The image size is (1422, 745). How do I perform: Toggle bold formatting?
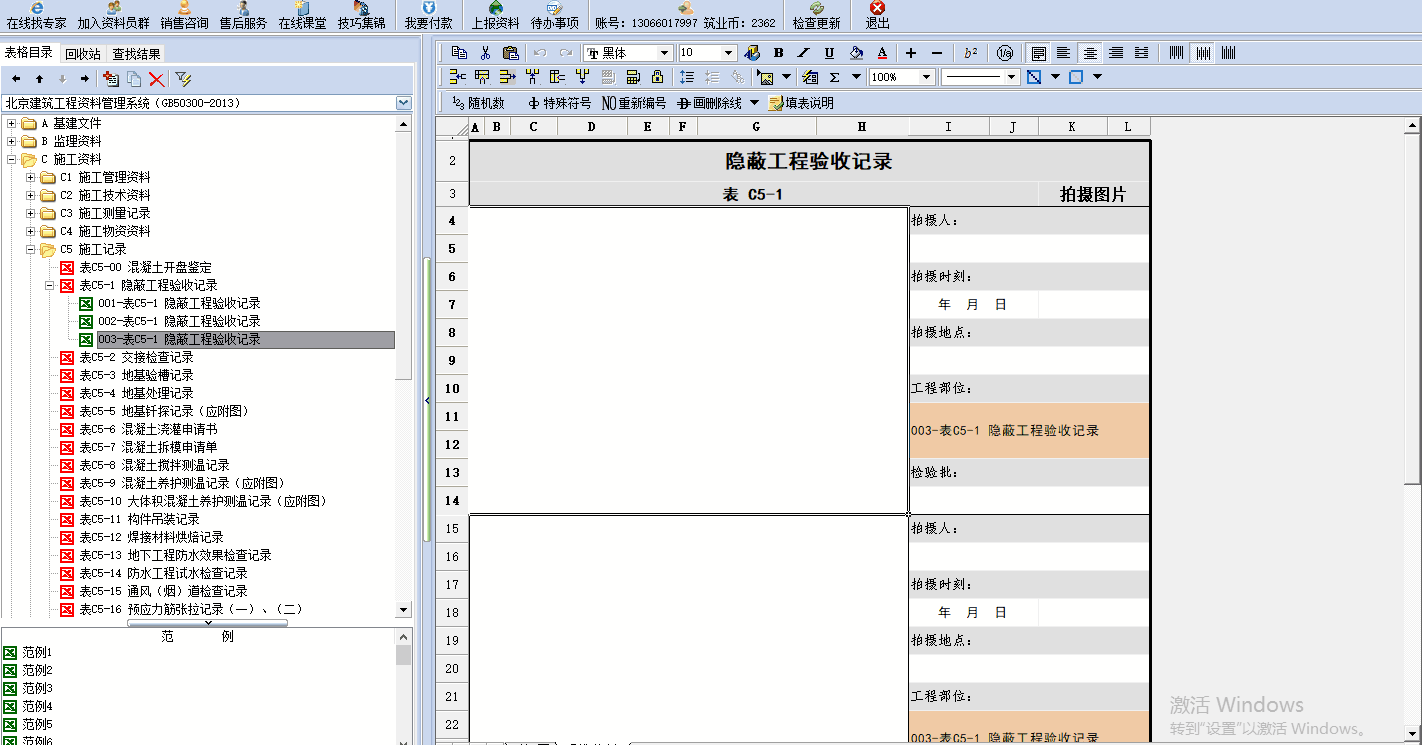777,53
